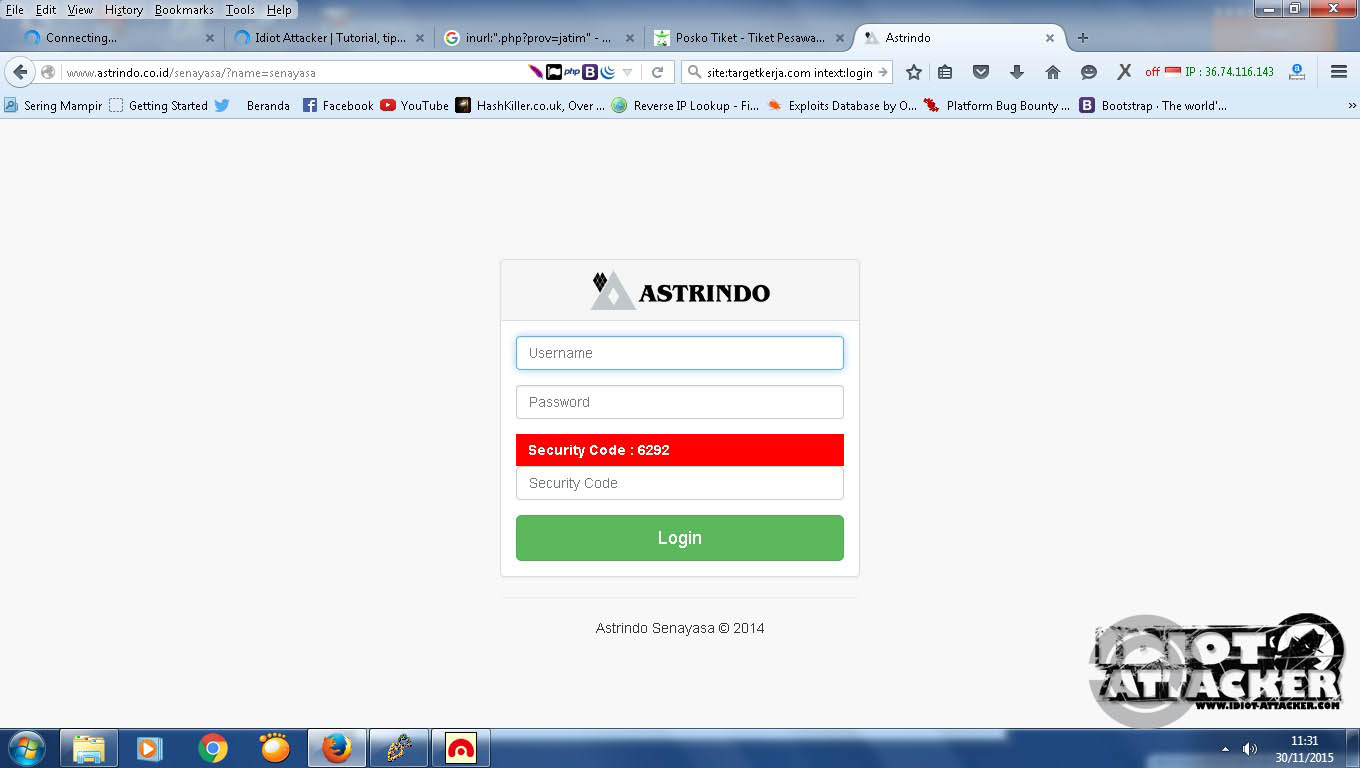Viewport: 1360px width, 768px height.
Task: Open the Edit menu
Action: (46, 10)
